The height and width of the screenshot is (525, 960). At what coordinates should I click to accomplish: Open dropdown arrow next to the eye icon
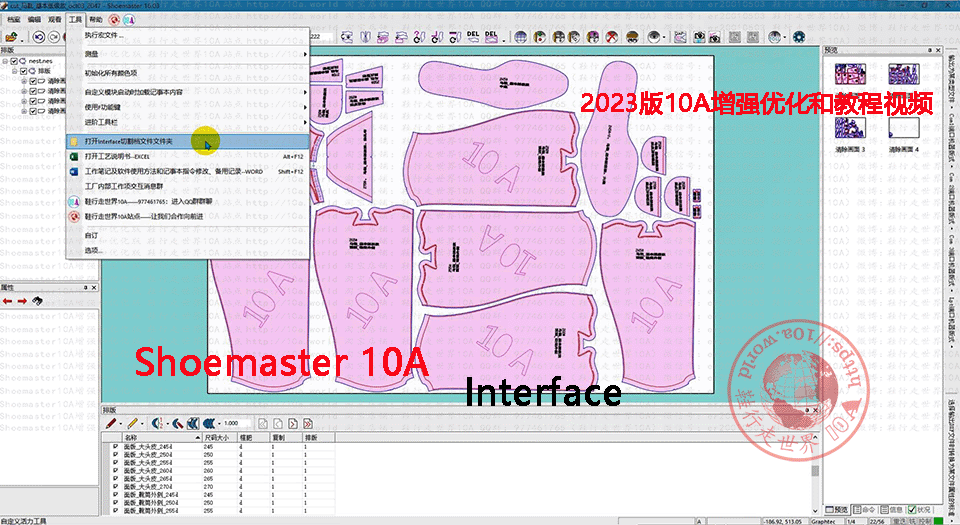665,38
